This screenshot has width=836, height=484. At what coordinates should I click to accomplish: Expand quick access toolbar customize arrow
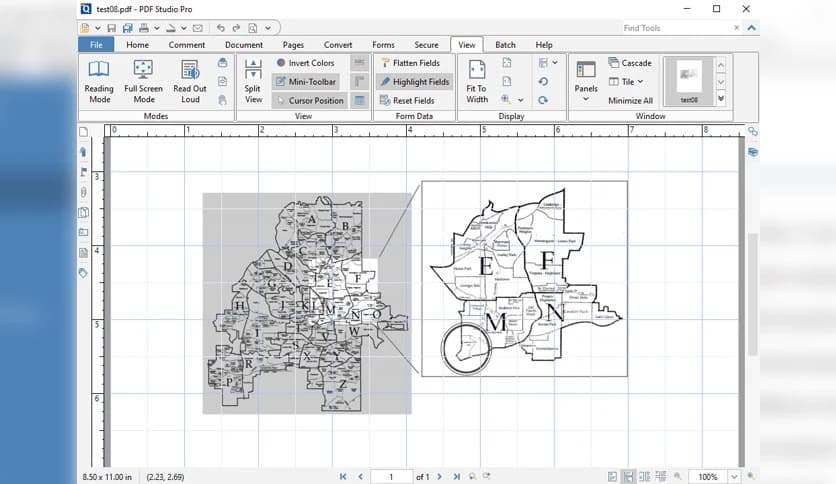[x=268, y=28]
